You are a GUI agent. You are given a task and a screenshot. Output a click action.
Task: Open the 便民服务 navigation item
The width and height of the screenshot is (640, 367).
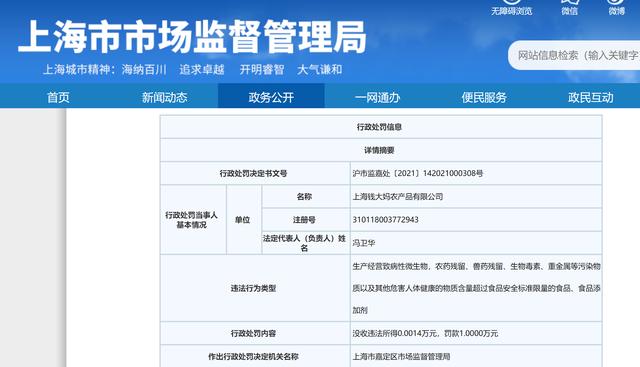pos(484,97)
